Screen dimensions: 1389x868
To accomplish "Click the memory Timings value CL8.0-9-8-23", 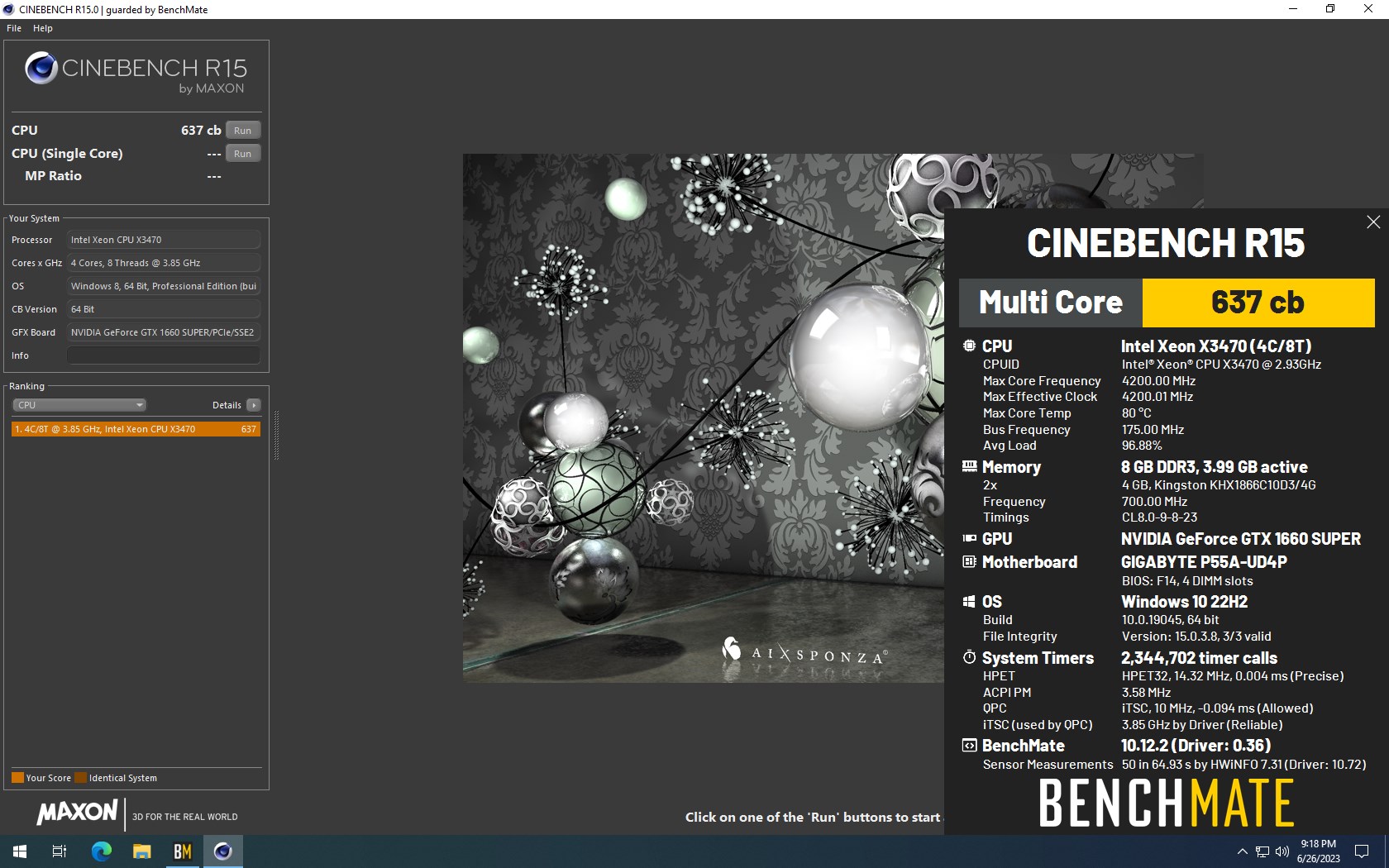I will pyautogui.click(x=1159, y=517).
